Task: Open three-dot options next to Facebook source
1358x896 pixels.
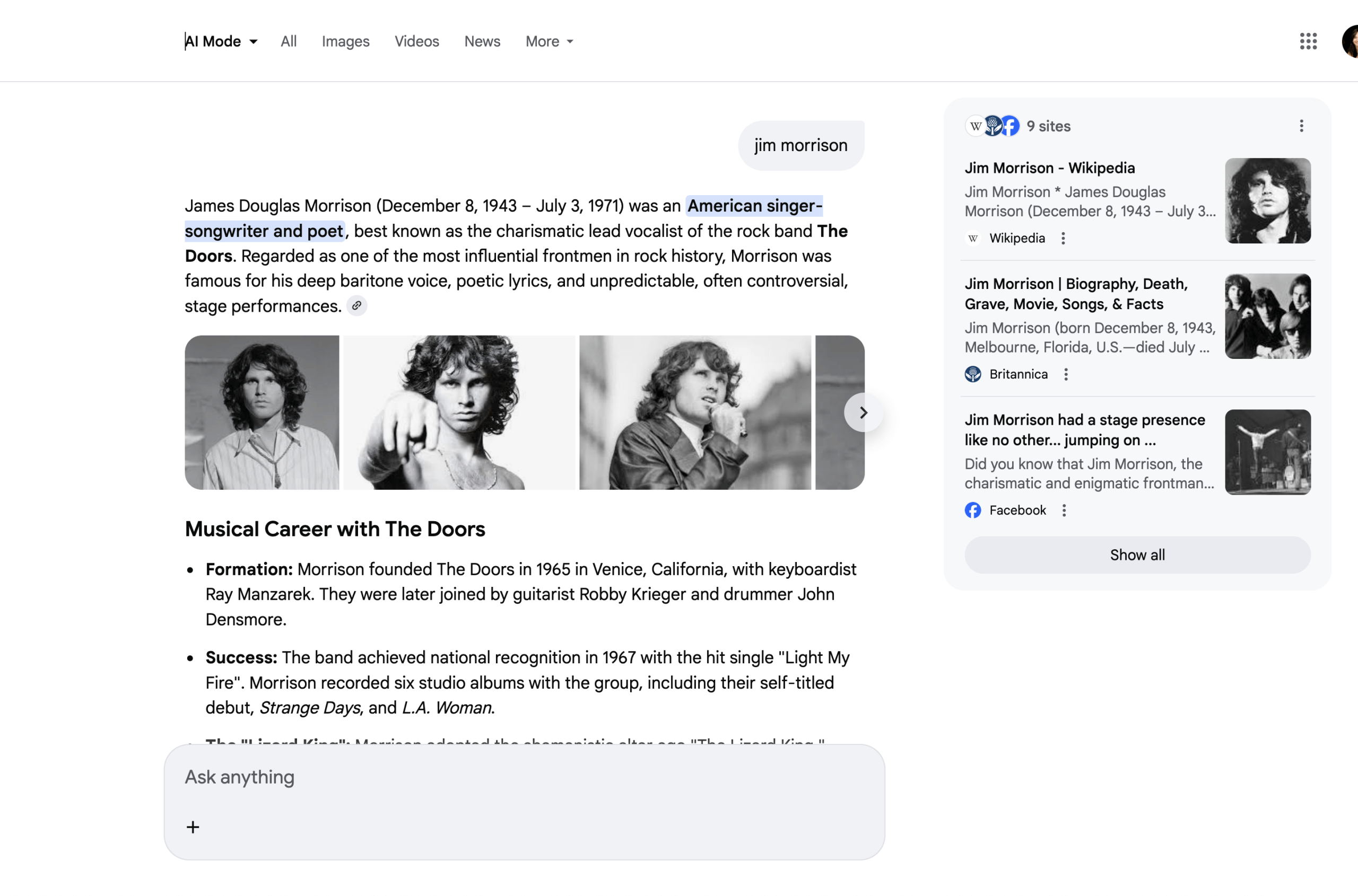Action: [x=1064, y=510]
